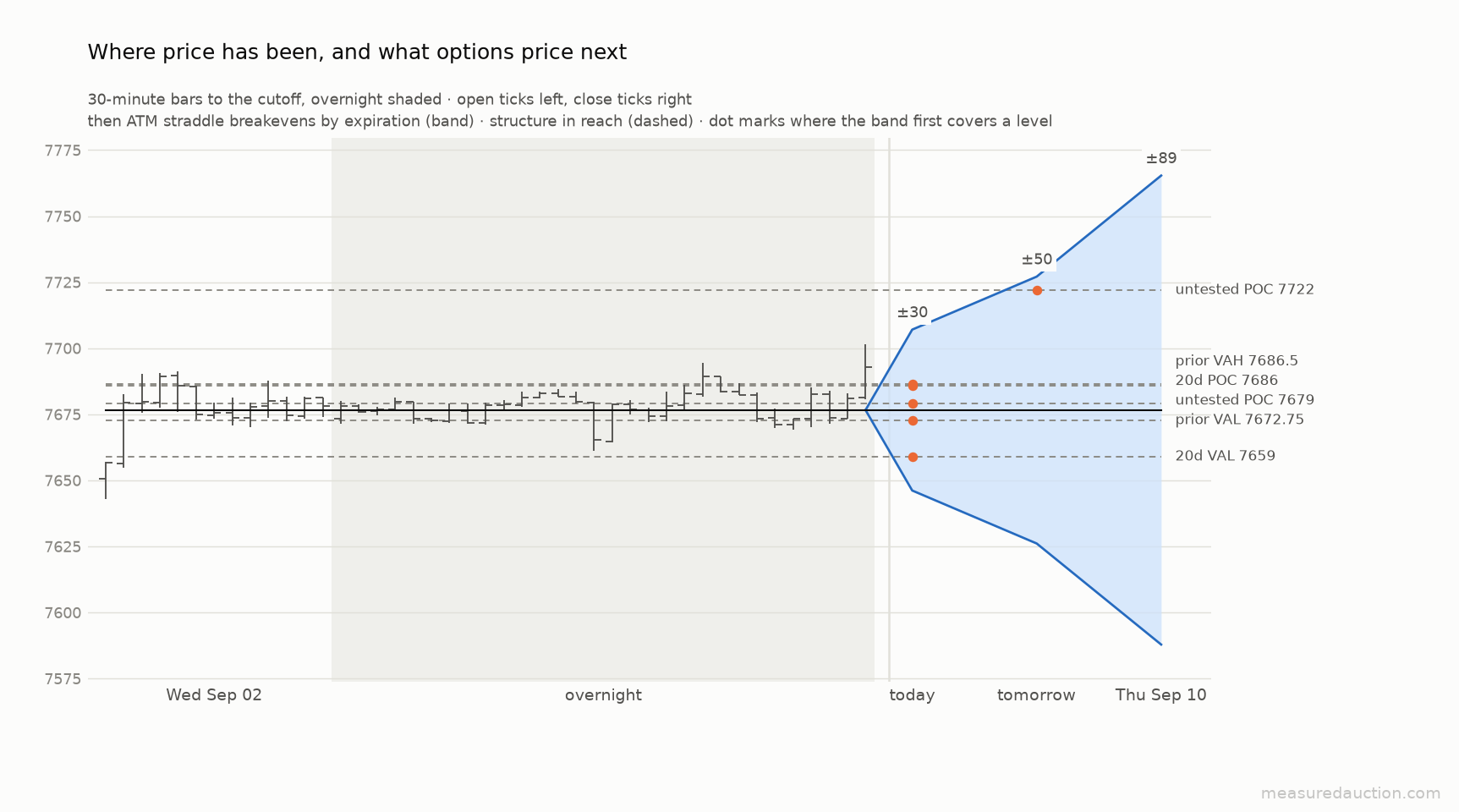The height and width of the screenshot is (812, 1459).
Task: Click the 'today' axis label
Action: [x=912, y=695]
